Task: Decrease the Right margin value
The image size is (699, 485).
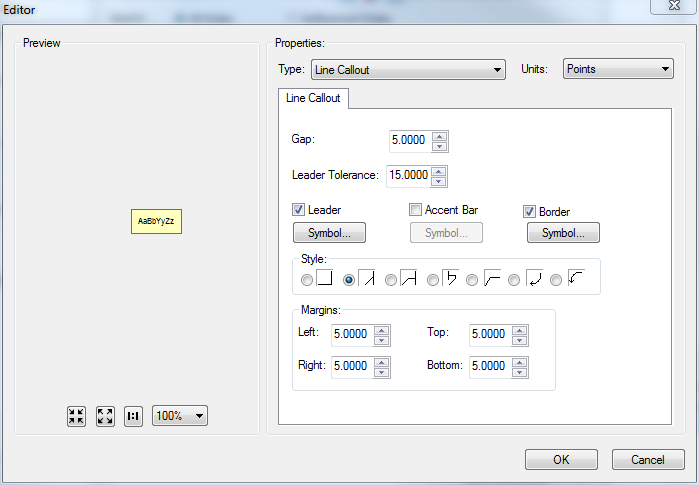Action: [x=382, y=372]
